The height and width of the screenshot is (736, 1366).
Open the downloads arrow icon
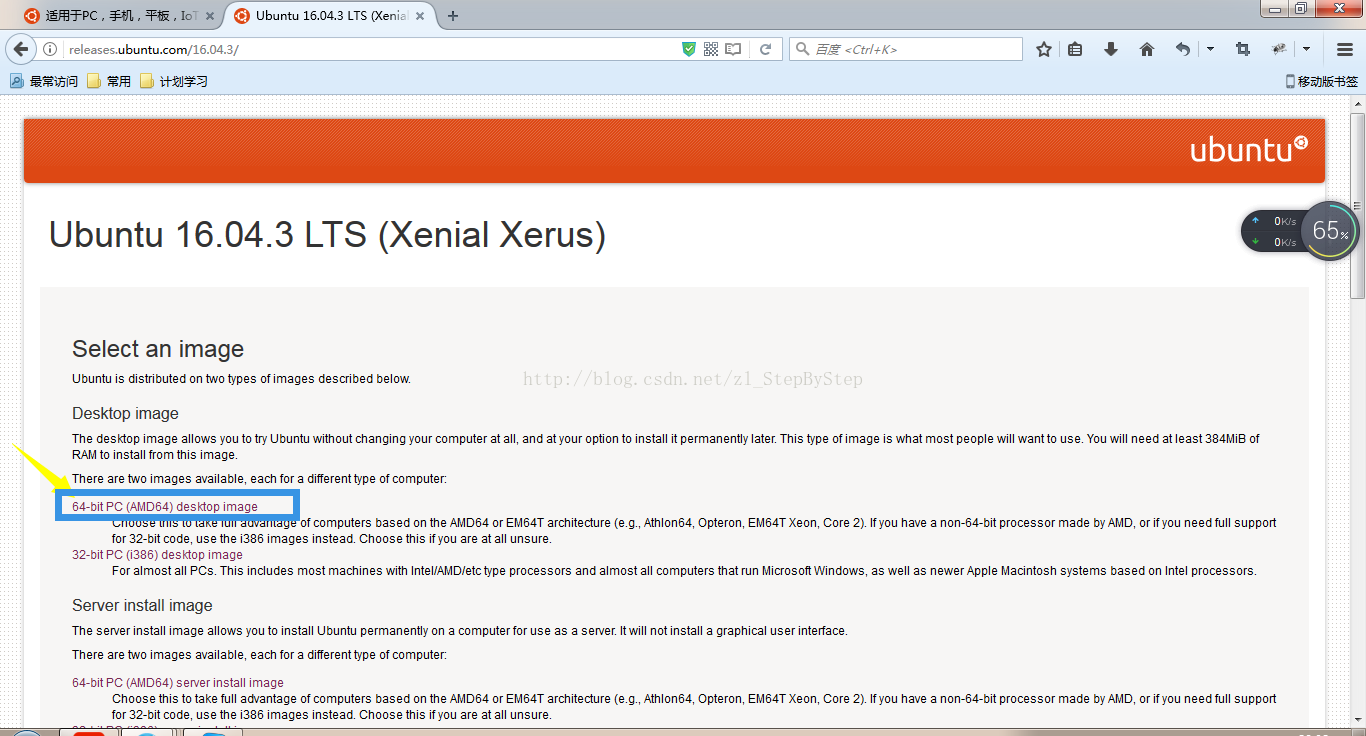(1111, 49)
